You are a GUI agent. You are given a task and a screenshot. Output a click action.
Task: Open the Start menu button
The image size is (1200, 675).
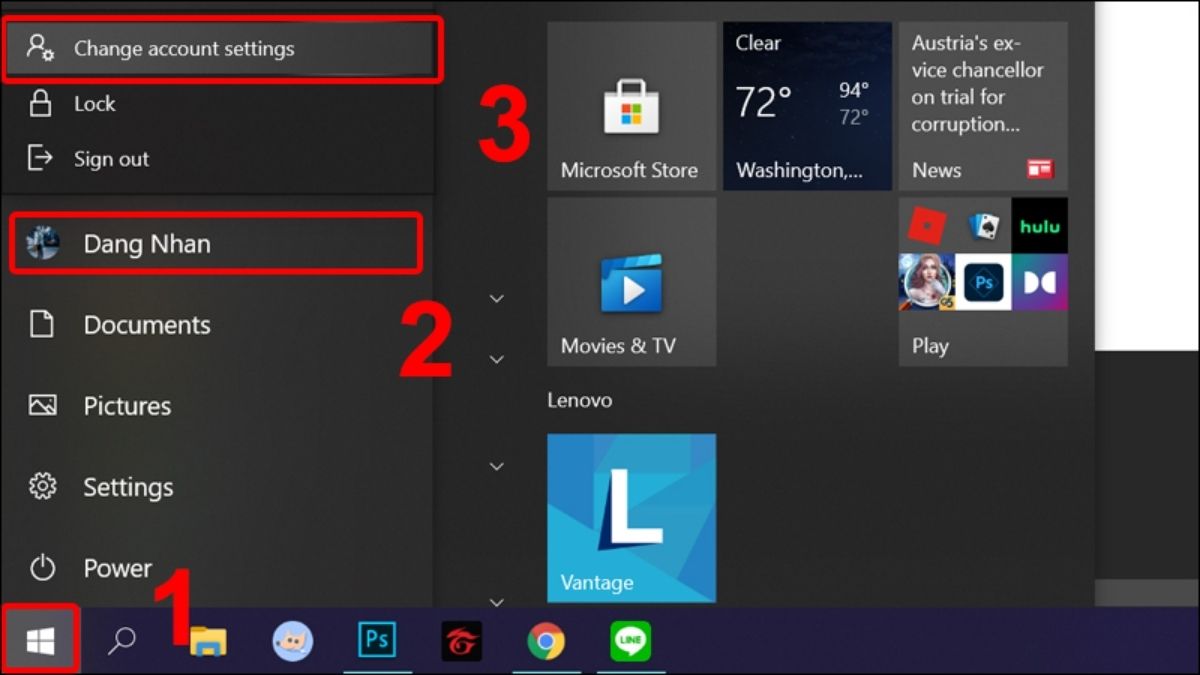coord(40,638)
